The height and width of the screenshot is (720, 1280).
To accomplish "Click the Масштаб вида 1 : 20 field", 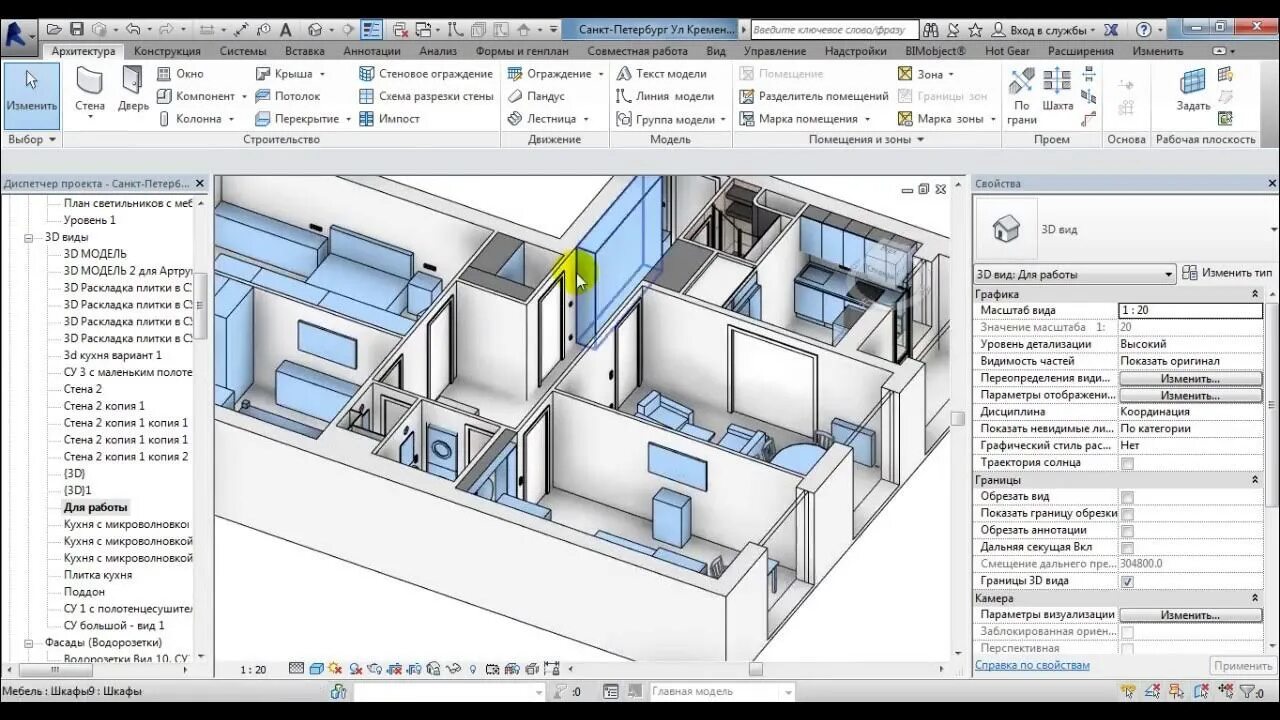I will (x=1190, y=311).
